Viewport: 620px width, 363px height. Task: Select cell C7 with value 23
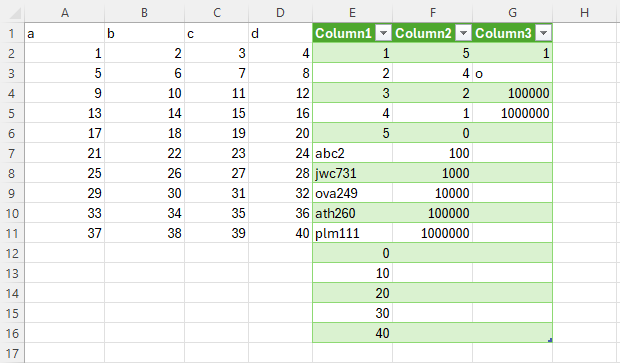click(217, 153)
